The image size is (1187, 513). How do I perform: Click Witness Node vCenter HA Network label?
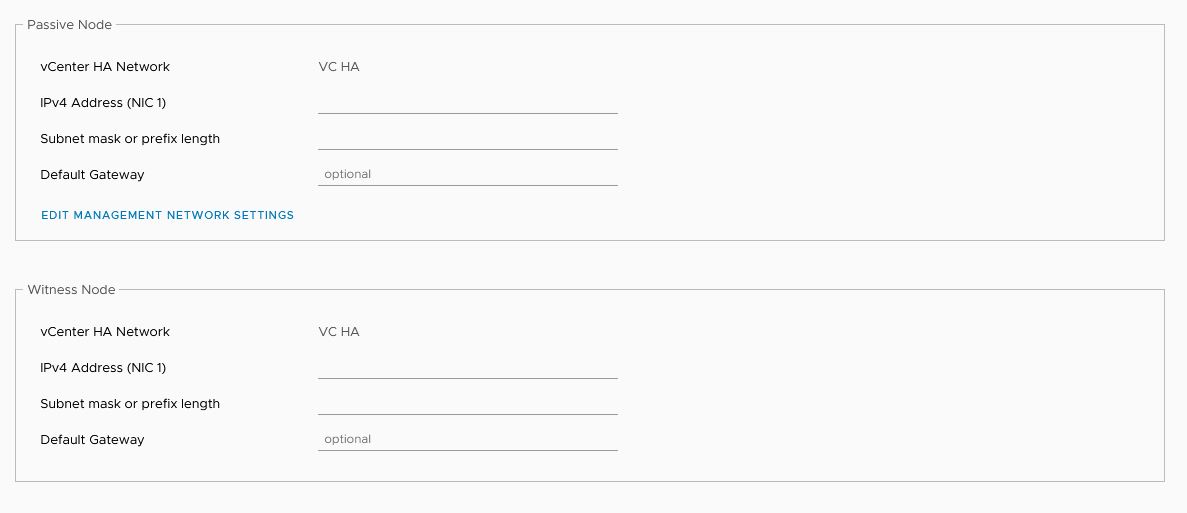(x=105, y=331)
